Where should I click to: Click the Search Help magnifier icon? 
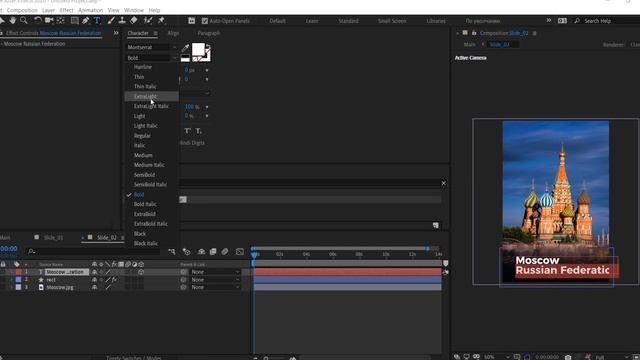click(577, 21)
